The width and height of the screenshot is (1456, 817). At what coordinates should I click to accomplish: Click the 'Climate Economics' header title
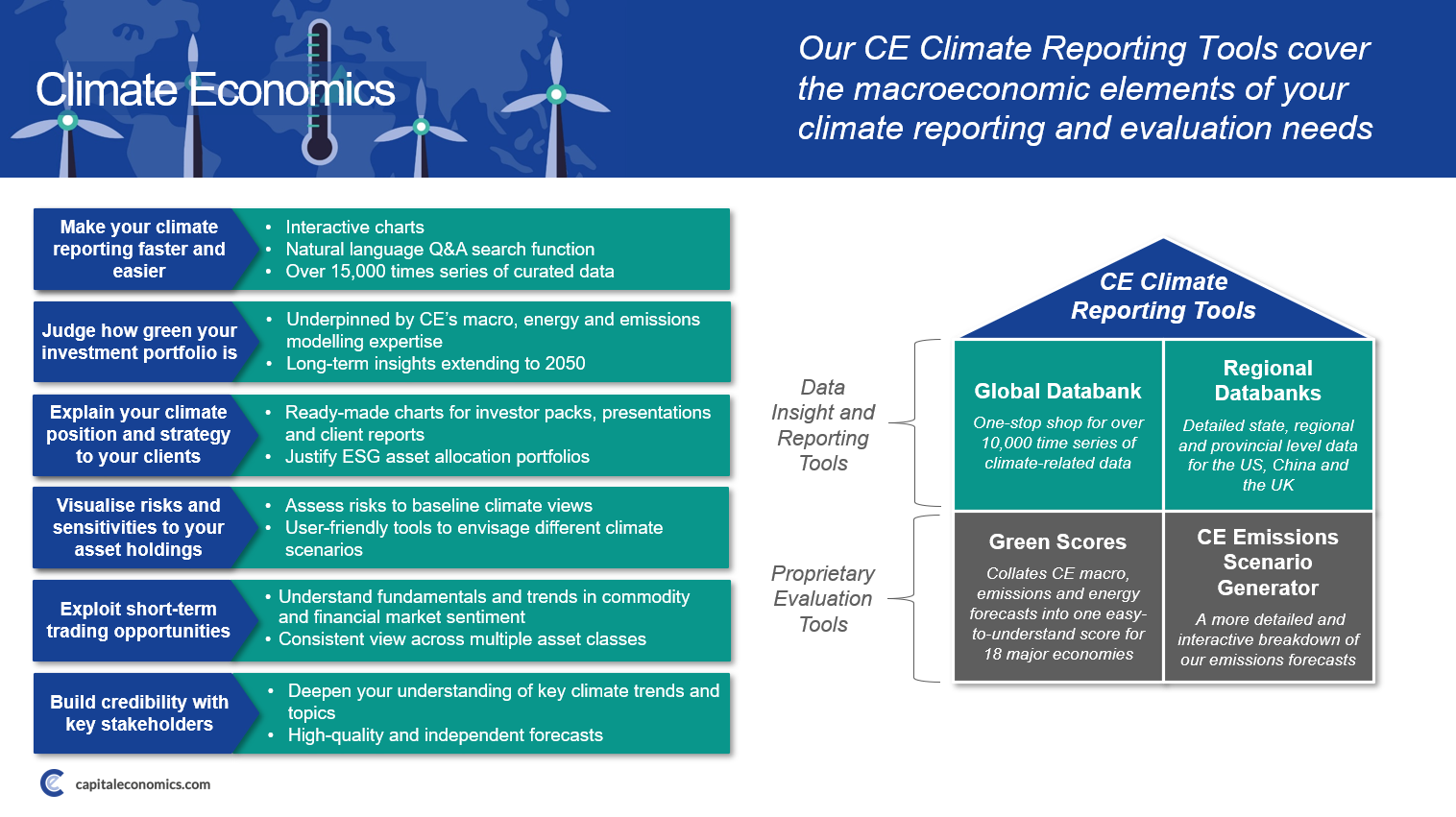(215, 90)
